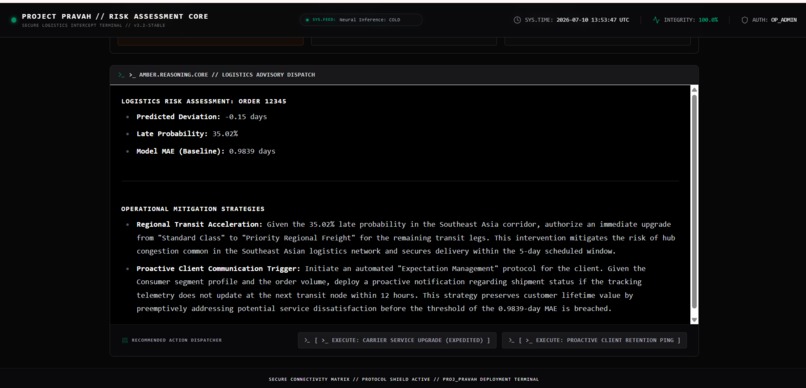The width and height of the screenshot is (806, 388).
Task: Click the scrollbar down arrow in advisory panel
Action: click(x=694, y=320)
